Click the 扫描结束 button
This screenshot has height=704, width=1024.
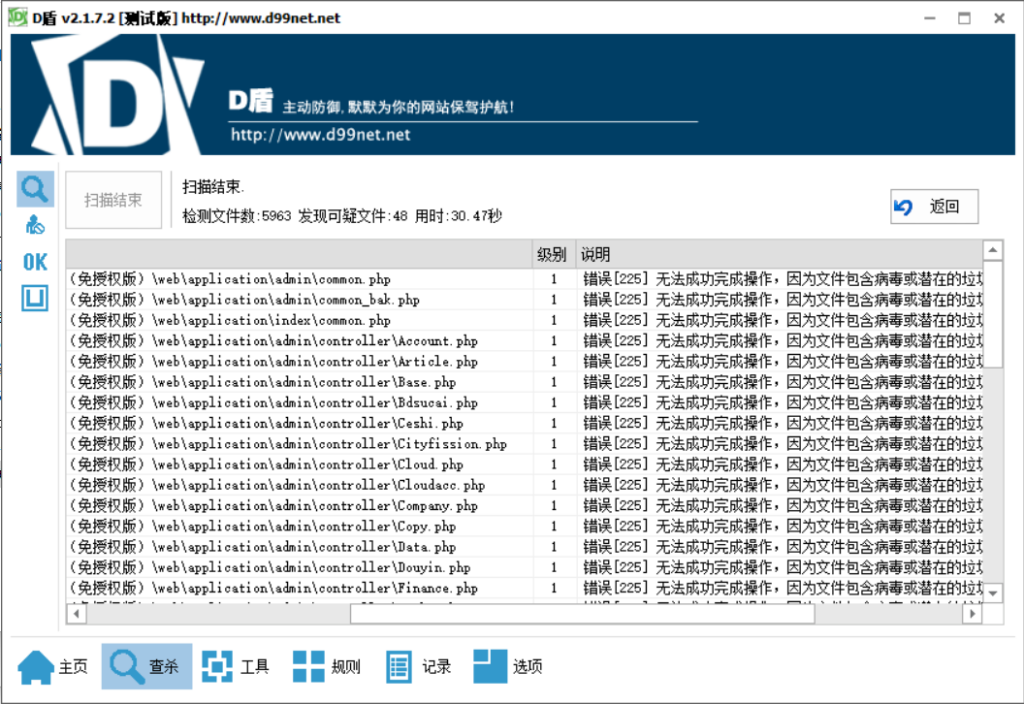pos(113,200)
